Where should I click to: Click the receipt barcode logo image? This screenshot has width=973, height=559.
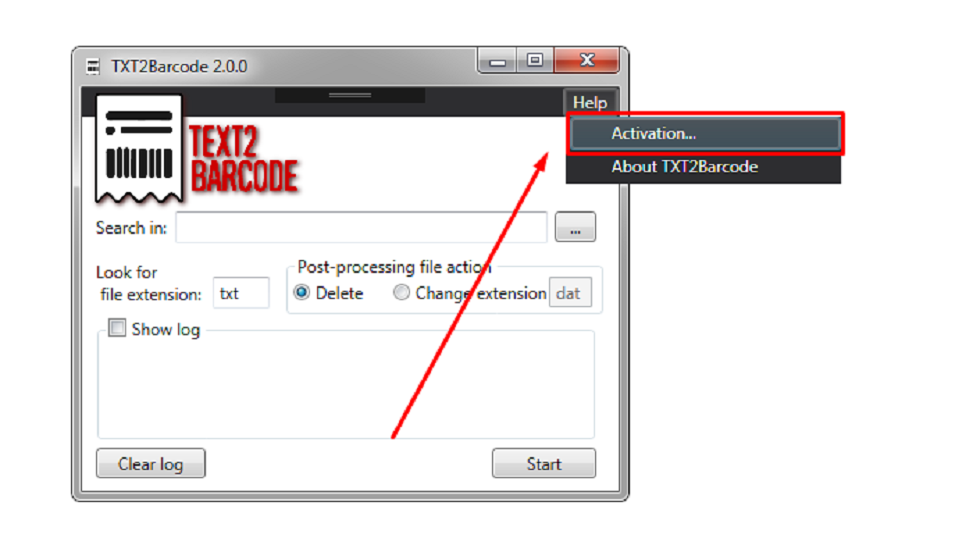[x=139, y=149]
